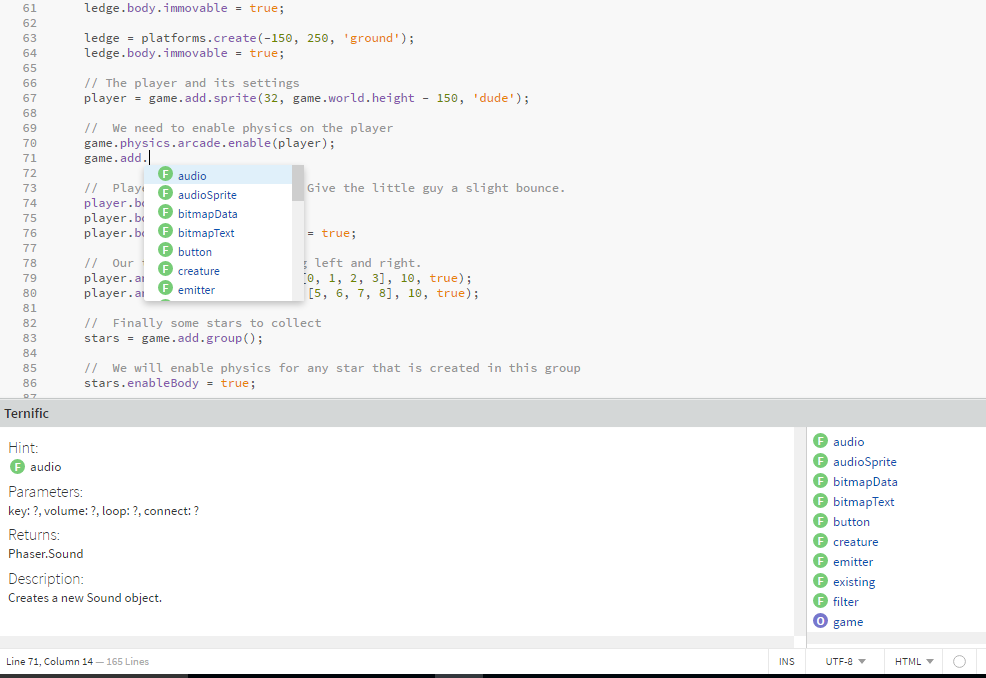The height and width of the screenshot is (678, 986).
Task: Click the Ternific panel header
Action: [x=493, y=413]
